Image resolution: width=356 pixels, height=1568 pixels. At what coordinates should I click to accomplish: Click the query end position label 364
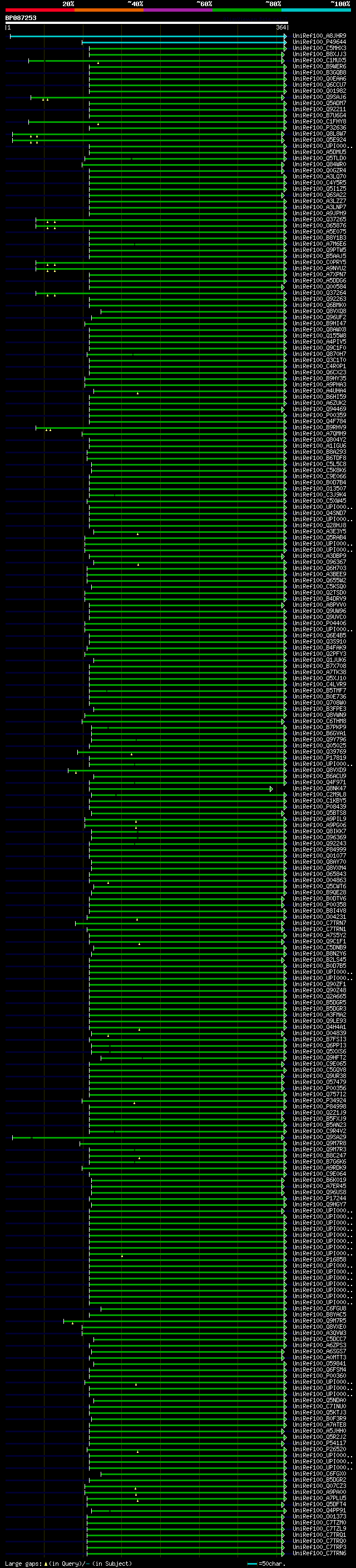tap(280, 27)
